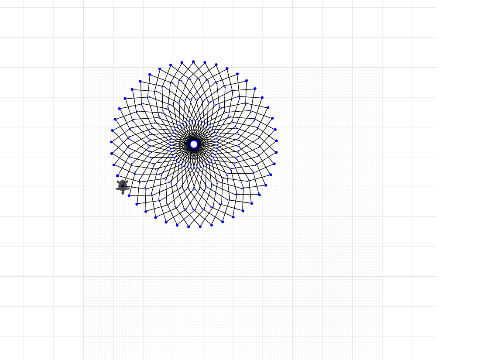Select the gray turtle sprite on canvas
Screen dimensions: 480x360
click(123, 187)
